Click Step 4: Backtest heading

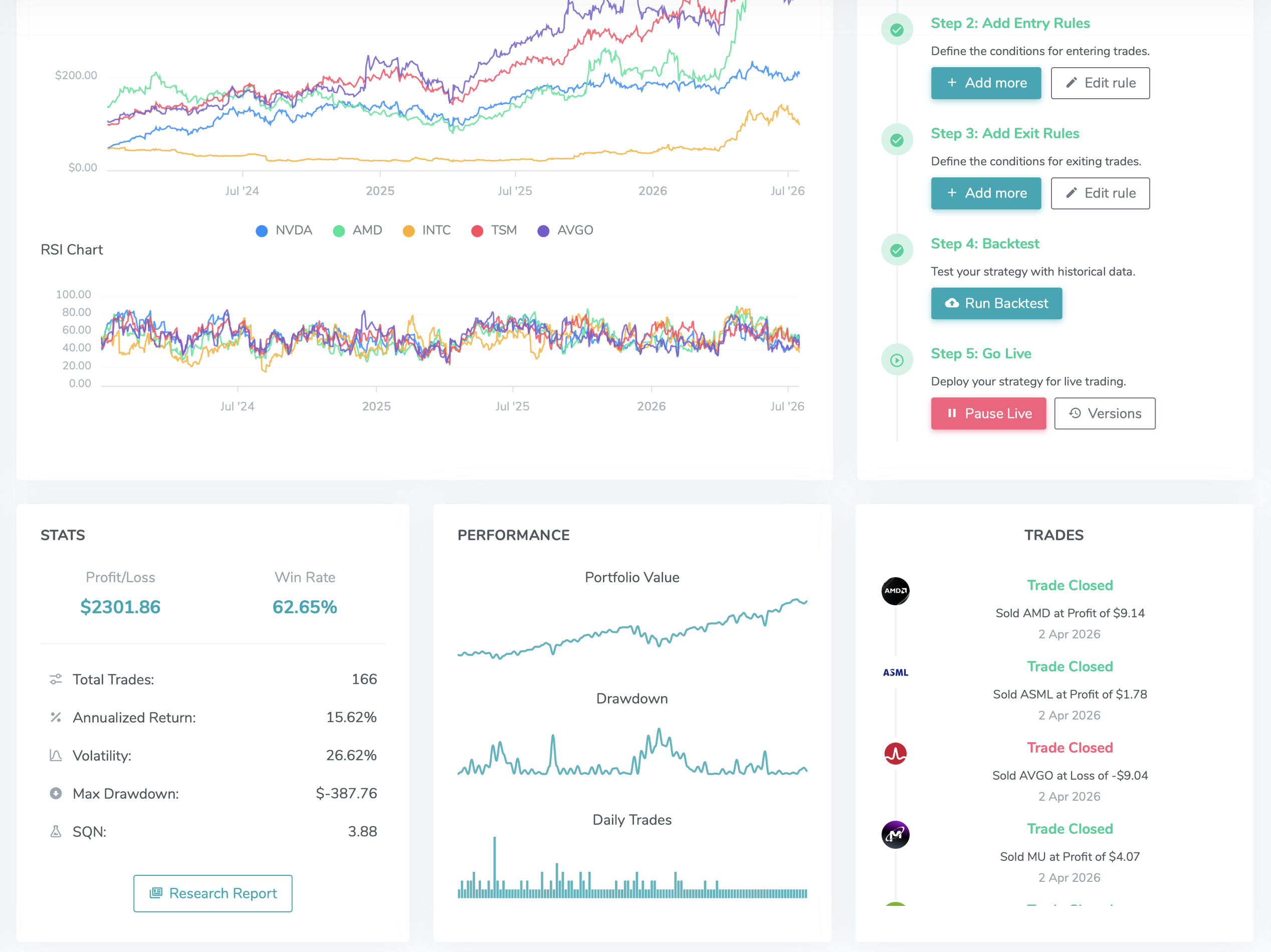[x=985, y=244]
